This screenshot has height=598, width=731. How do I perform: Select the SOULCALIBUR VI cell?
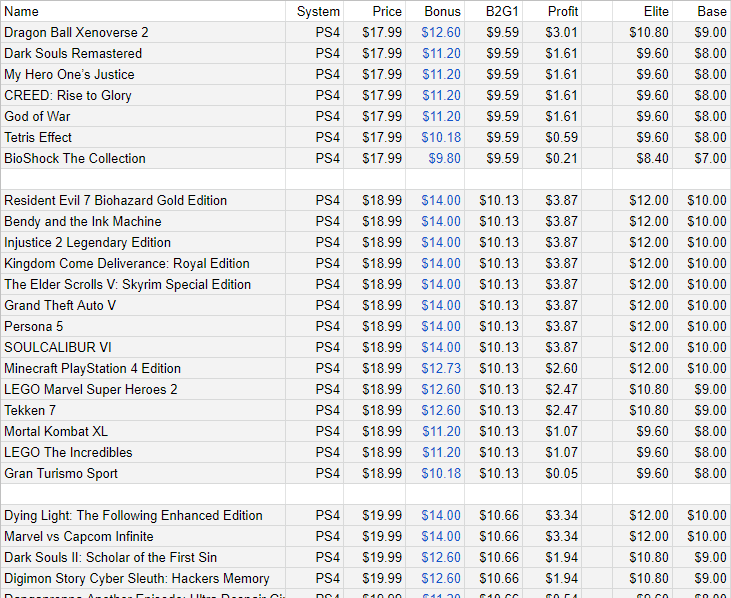pos(143,347)
